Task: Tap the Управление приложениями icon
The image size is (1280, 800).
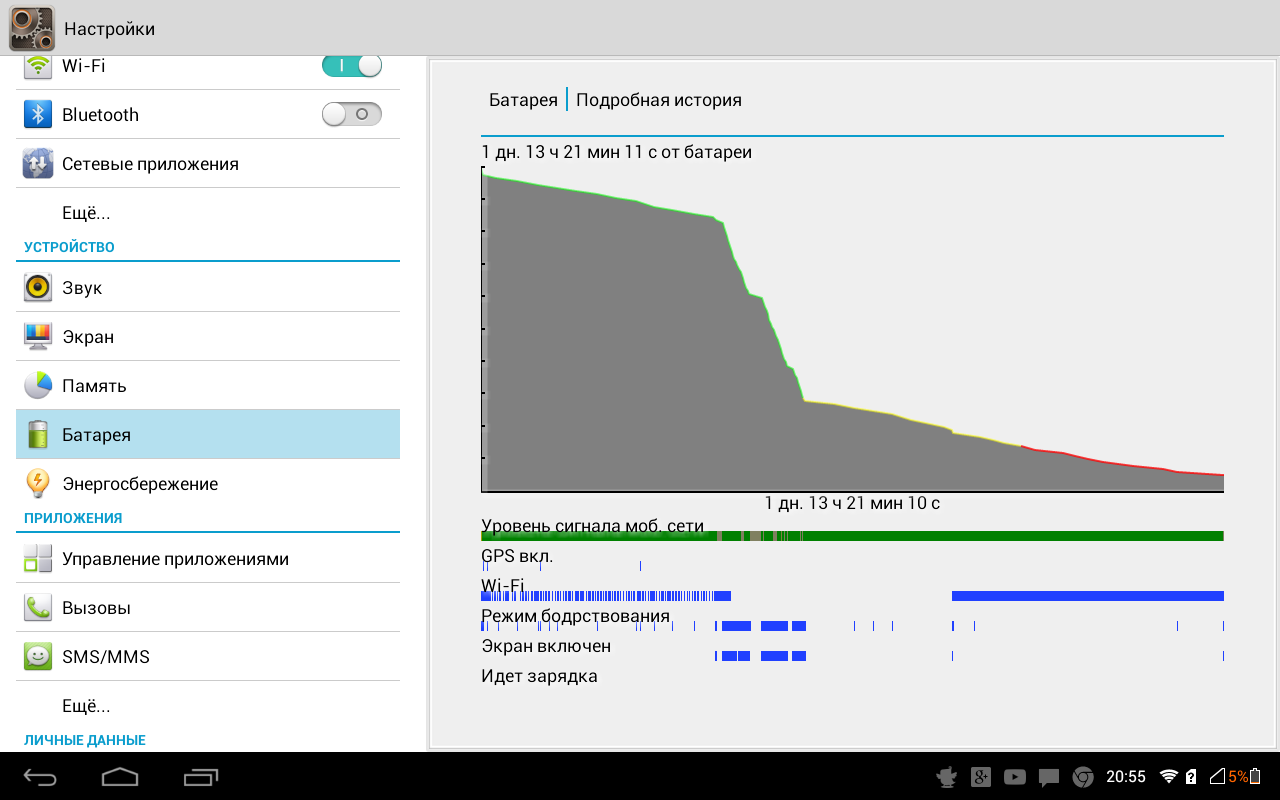Action: coord(38,558)
